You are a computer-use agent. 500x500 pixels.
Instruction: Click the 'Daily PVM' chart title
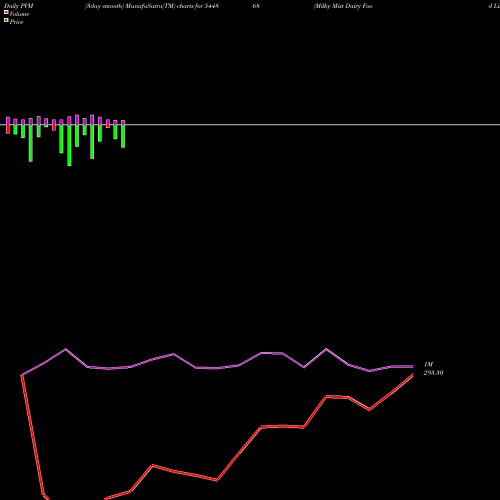pos(19,6)
